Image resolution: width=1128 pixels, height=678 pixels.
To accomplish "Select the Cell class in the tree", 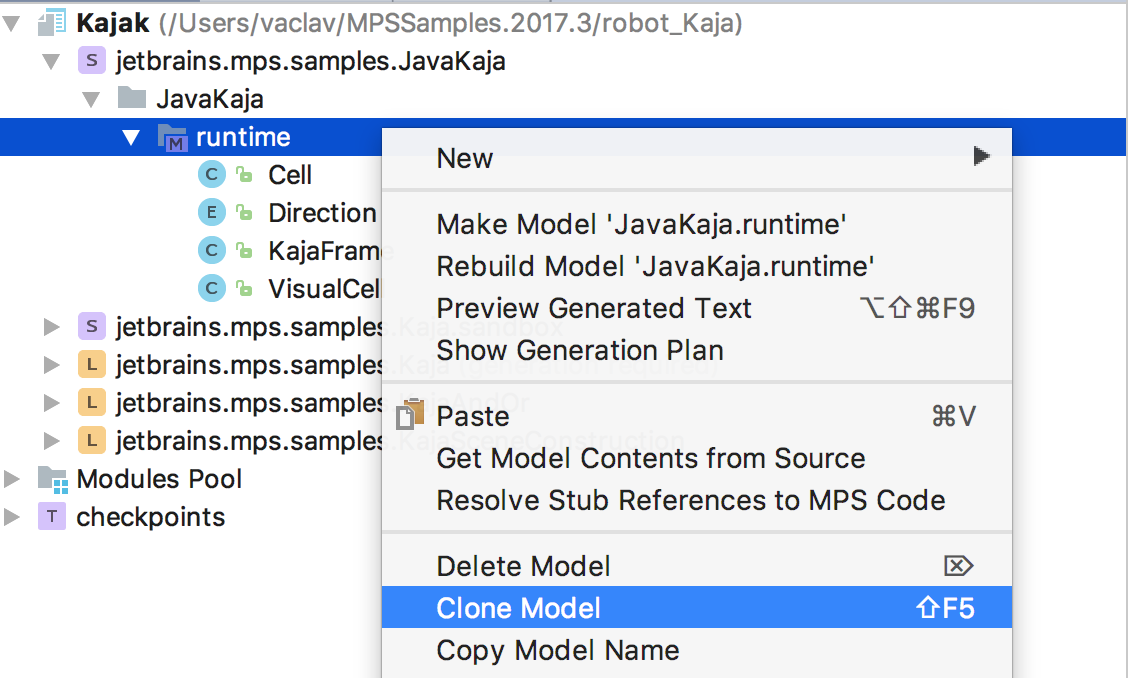I will 290,175.
